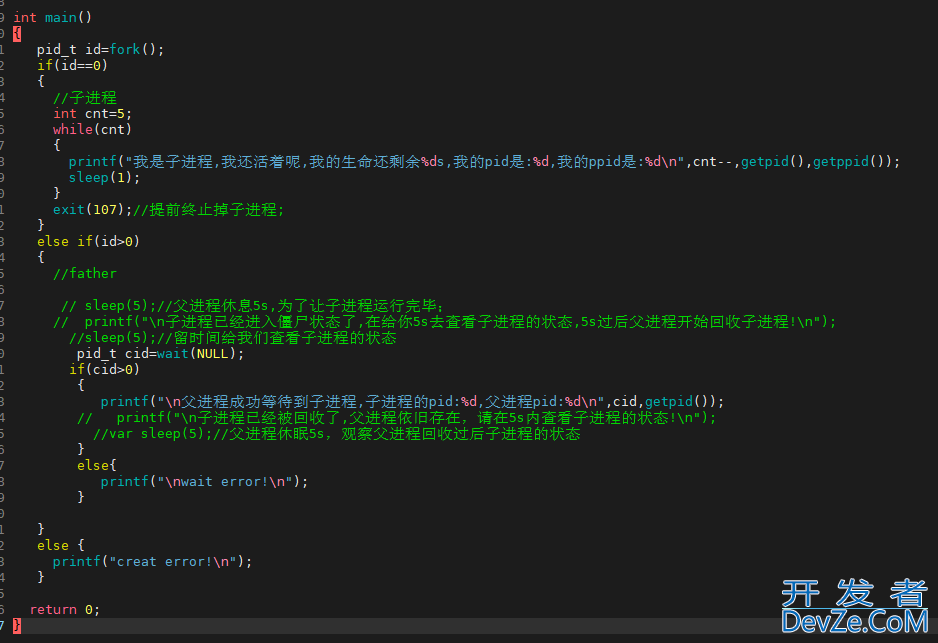Place cursor on the red highlighted opening brace
This screenshot has height=643, width=938.
click(x=17, y=33)
